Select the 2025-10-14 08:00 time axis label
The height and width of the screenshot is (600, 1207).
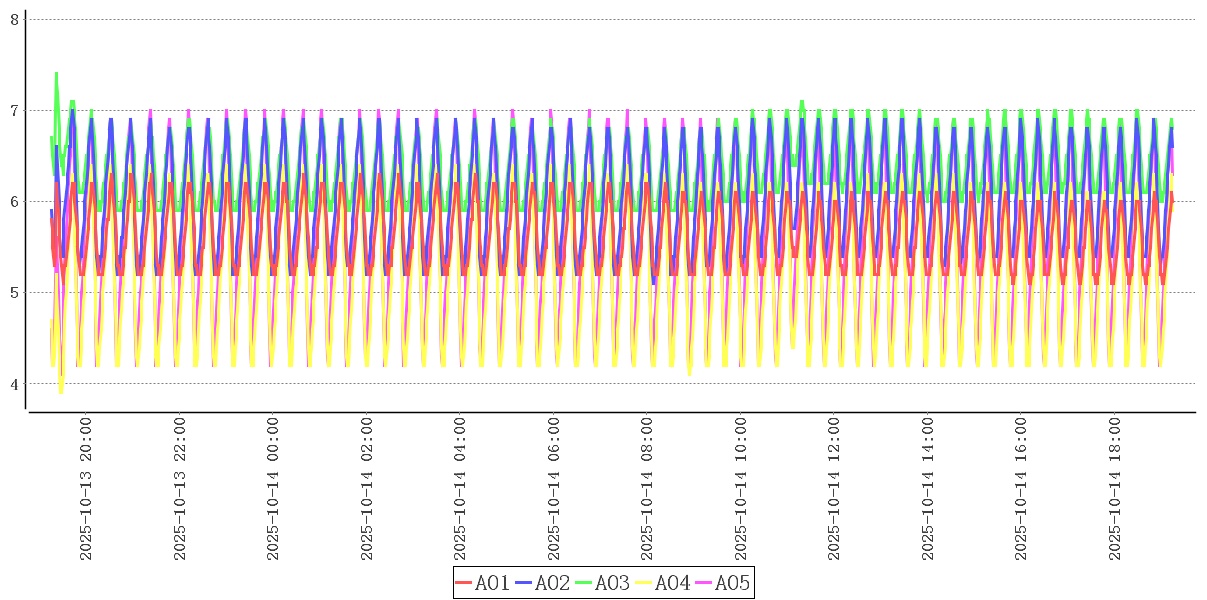point(647,489)
